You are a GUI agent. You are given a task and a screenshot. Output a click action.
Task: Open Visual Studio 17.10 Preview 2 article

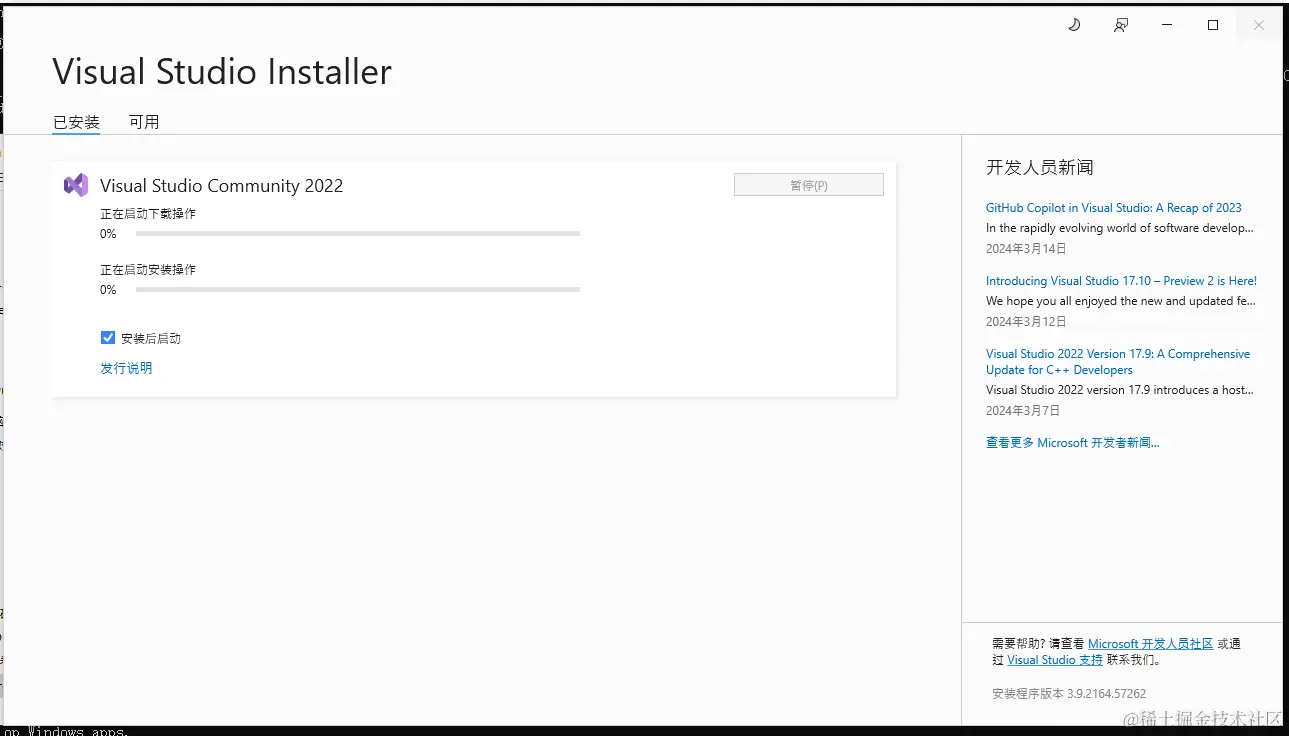point(1121,281)
